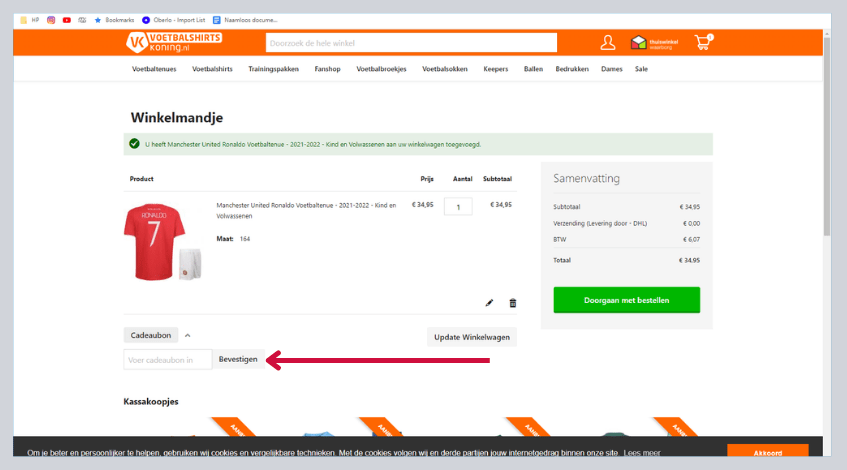
Task: Open the user account icon
Action: click(607, 43)
